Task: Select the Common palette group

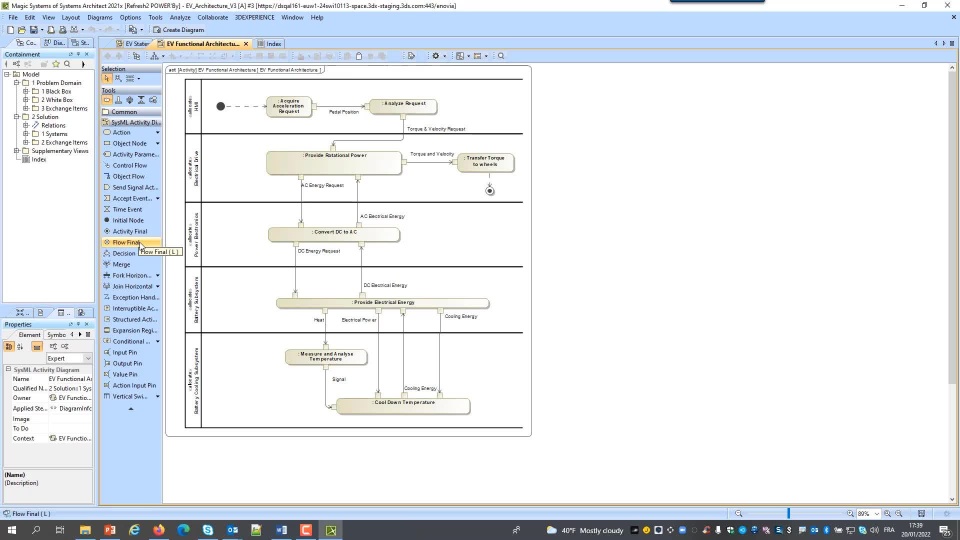Action: [x=131, y=112]
